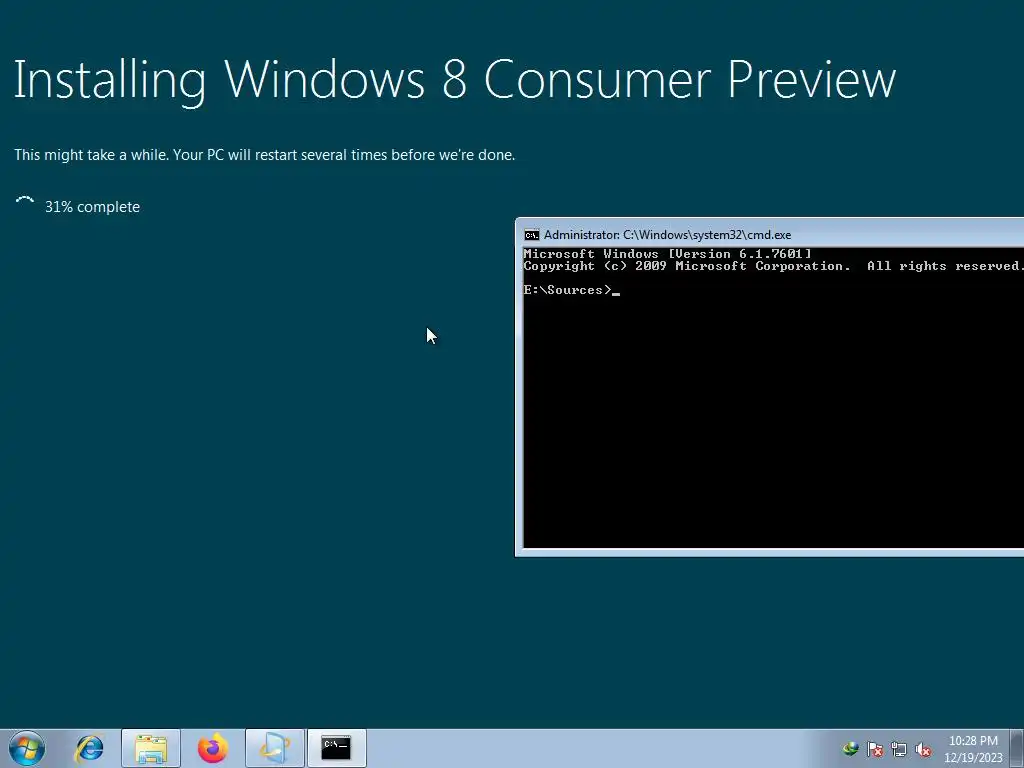Click the 'Microsoft Windows [Version 6.1.7601]' line
Image resolution: width=1024 pixels, height=768 pixels.
coord(667,253)
